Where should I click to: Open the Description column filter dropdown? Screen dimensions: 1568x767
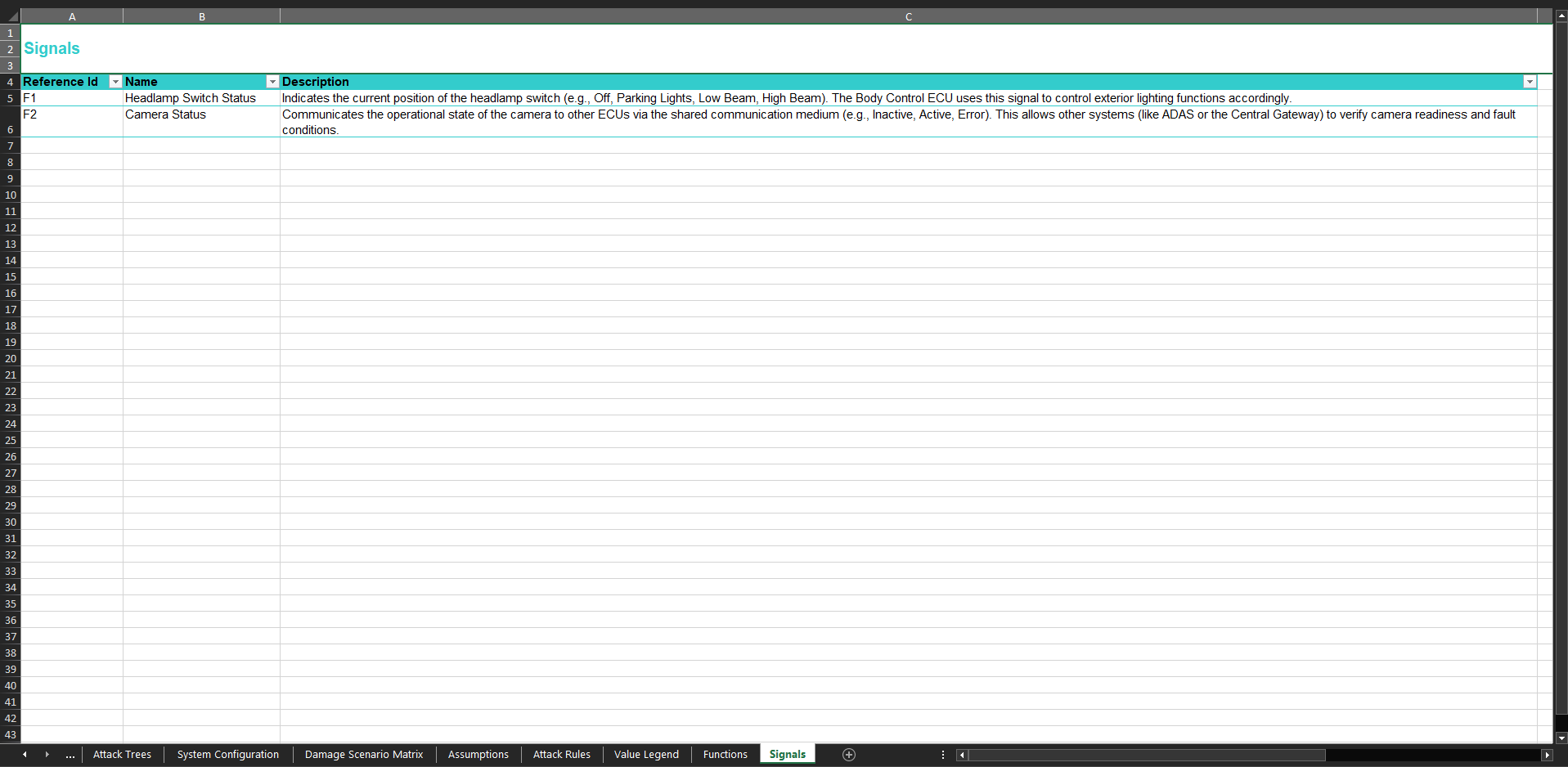[1529, 82]
